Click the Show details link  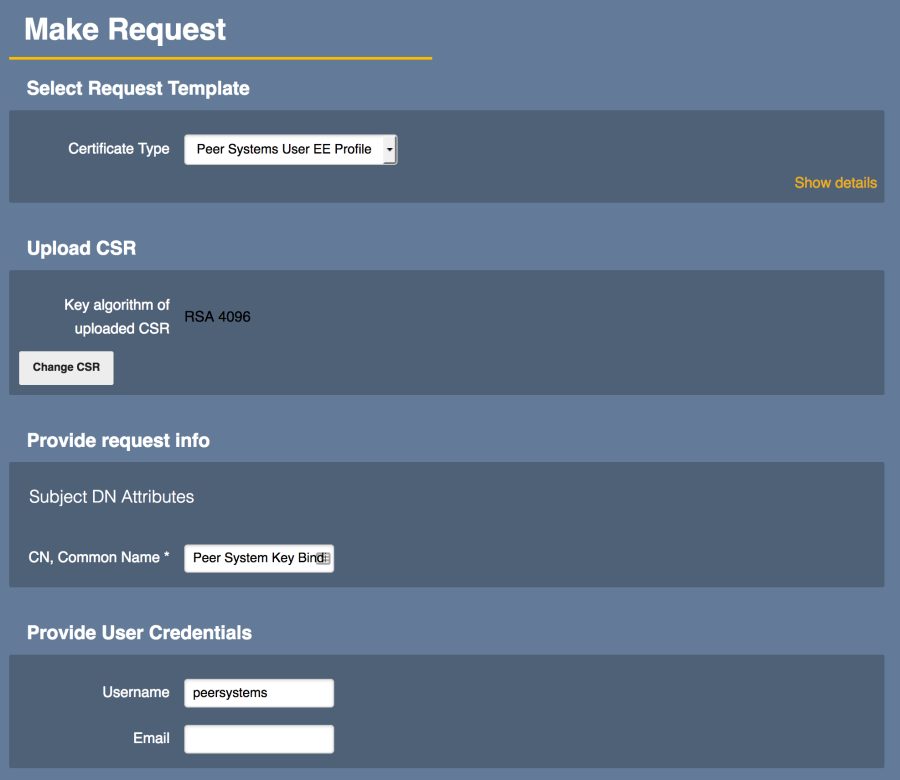pos(835,182)
